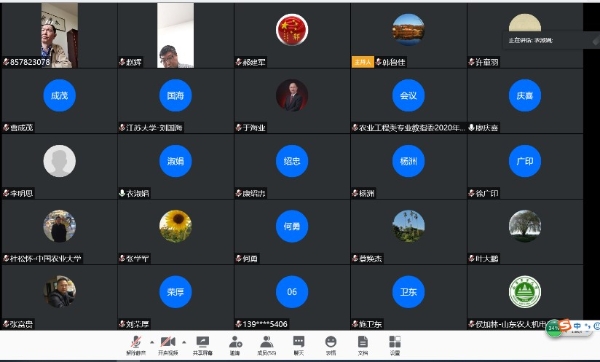Select the sunflower avatar participant tile
600x362 pixels.
pyautogui.click(x=176, y=232)
